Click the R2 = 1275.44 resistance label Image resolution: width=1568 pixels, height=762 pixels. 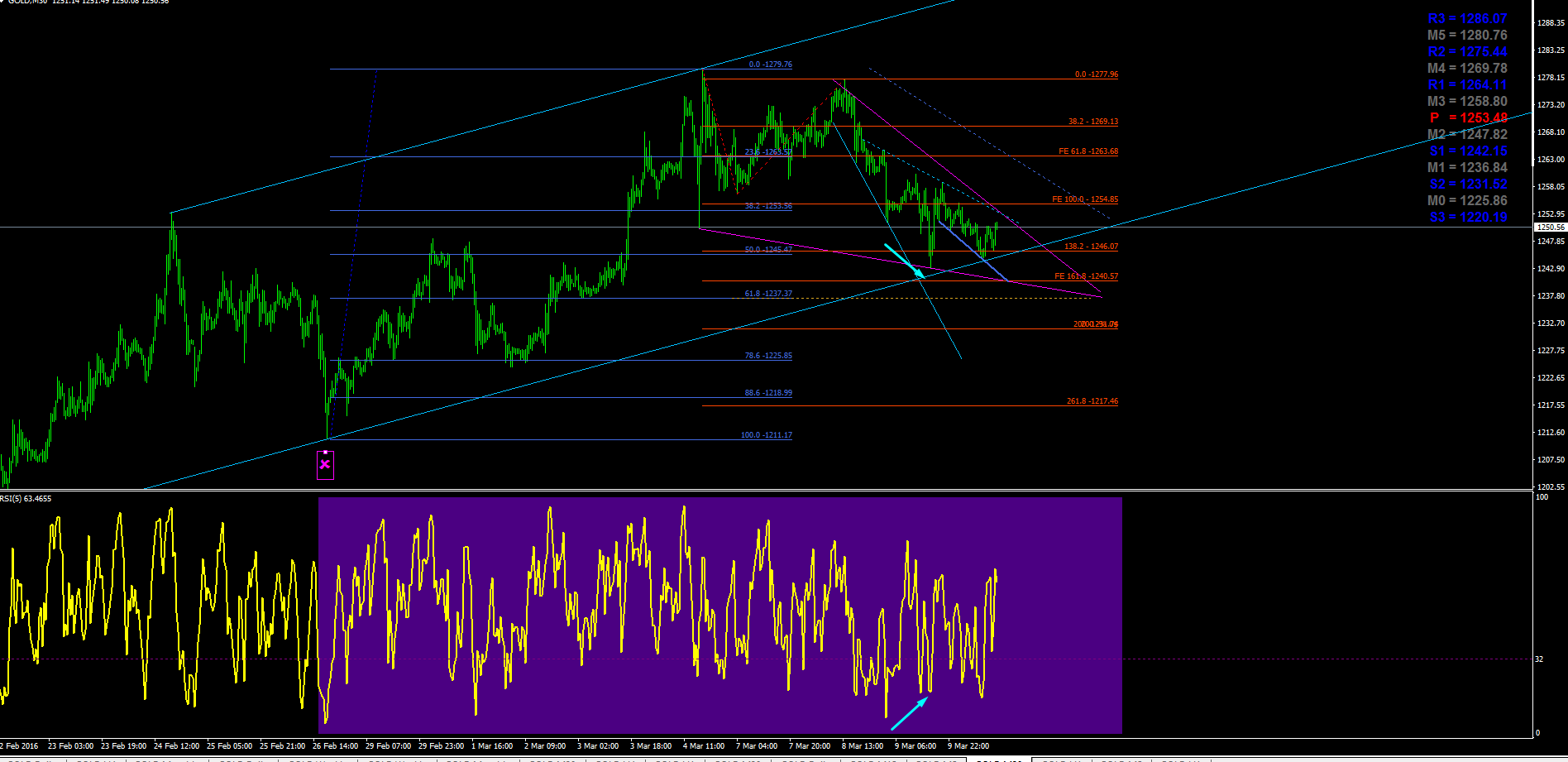tap(1467, 51)
